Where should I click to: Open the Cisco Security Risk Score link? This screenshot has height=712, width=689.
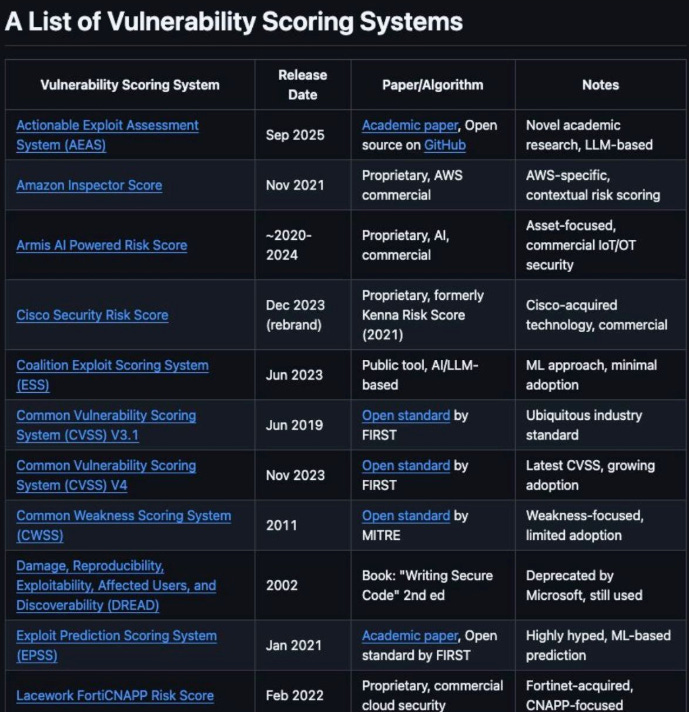tap(92, 315)
